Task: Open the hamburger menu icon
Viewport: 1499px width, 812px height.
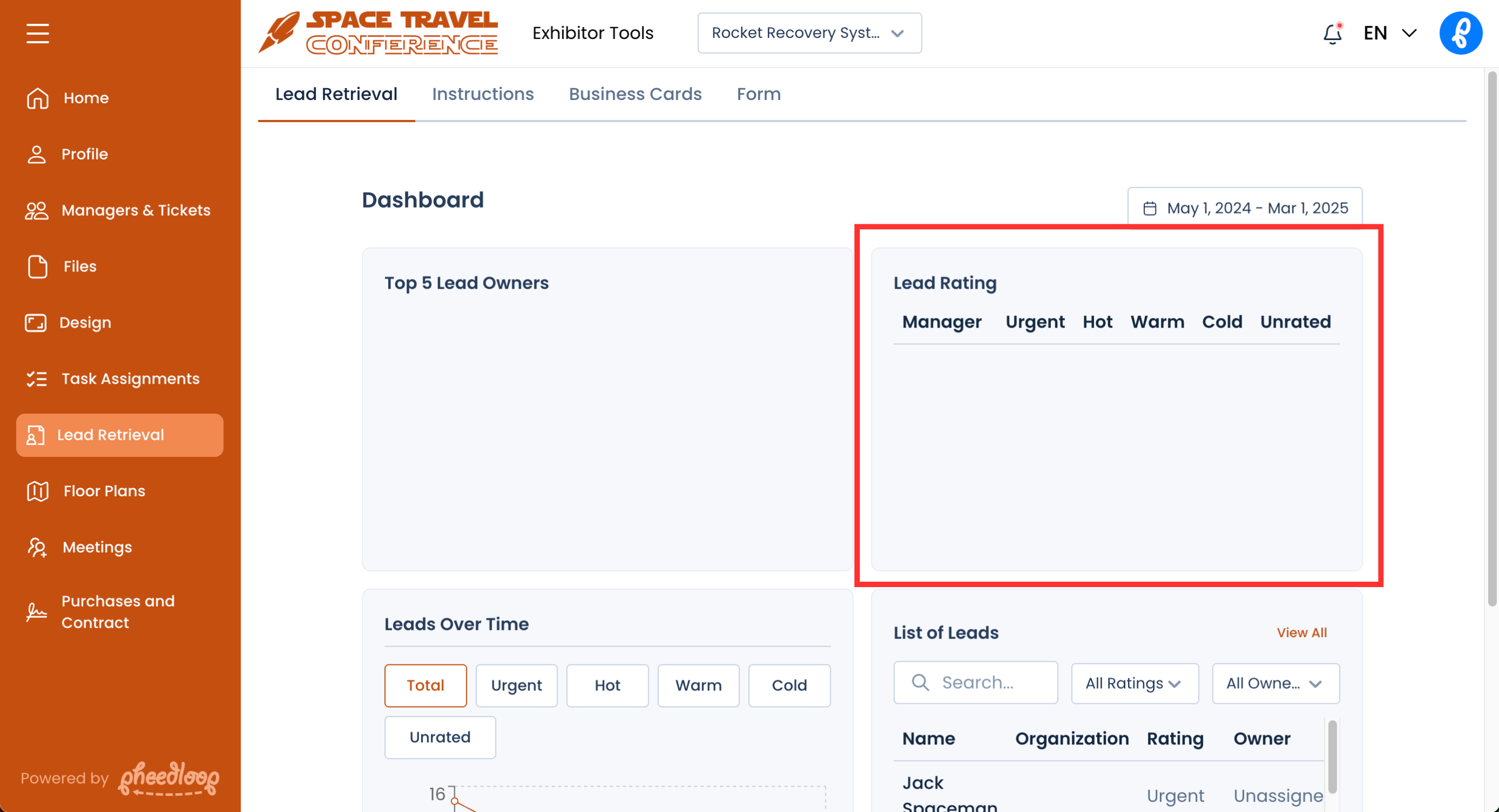Action: pyautogui.click(x=37, y=33)
